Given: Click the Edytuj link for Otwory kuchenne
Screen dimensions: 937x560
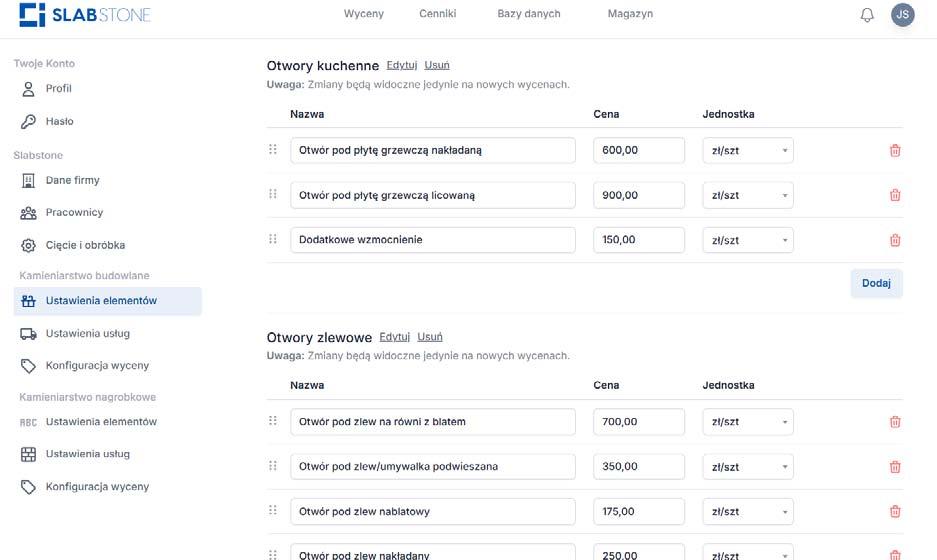Looking at the screenshot, I should 402,65.
